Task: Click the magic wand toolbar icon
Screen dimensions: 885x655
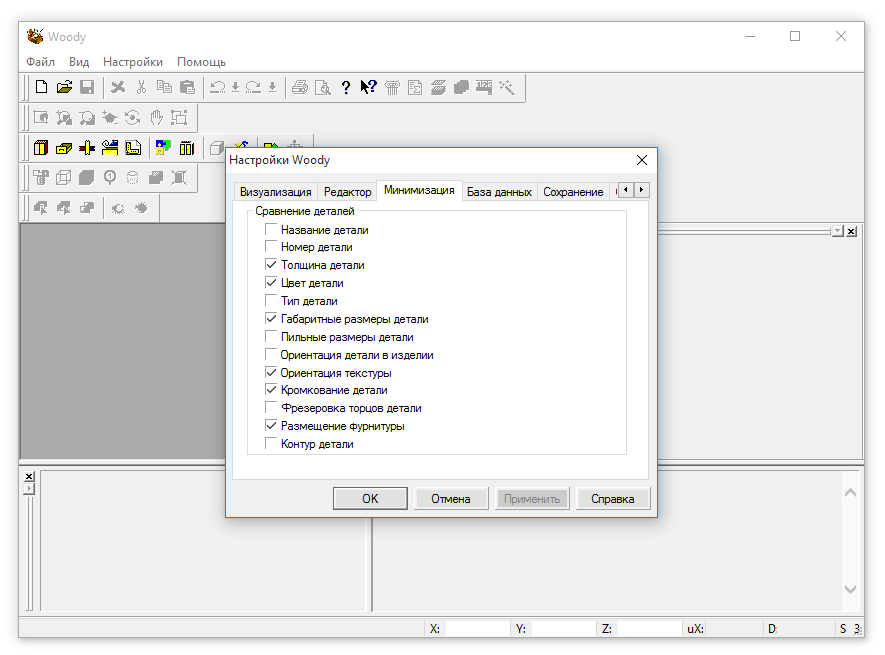Action: point(507,87)
